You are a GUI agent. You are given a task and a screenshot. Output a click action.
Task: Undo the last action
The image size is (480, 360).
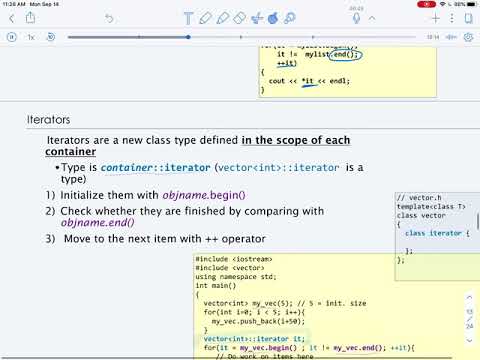(x=109, y=18)
